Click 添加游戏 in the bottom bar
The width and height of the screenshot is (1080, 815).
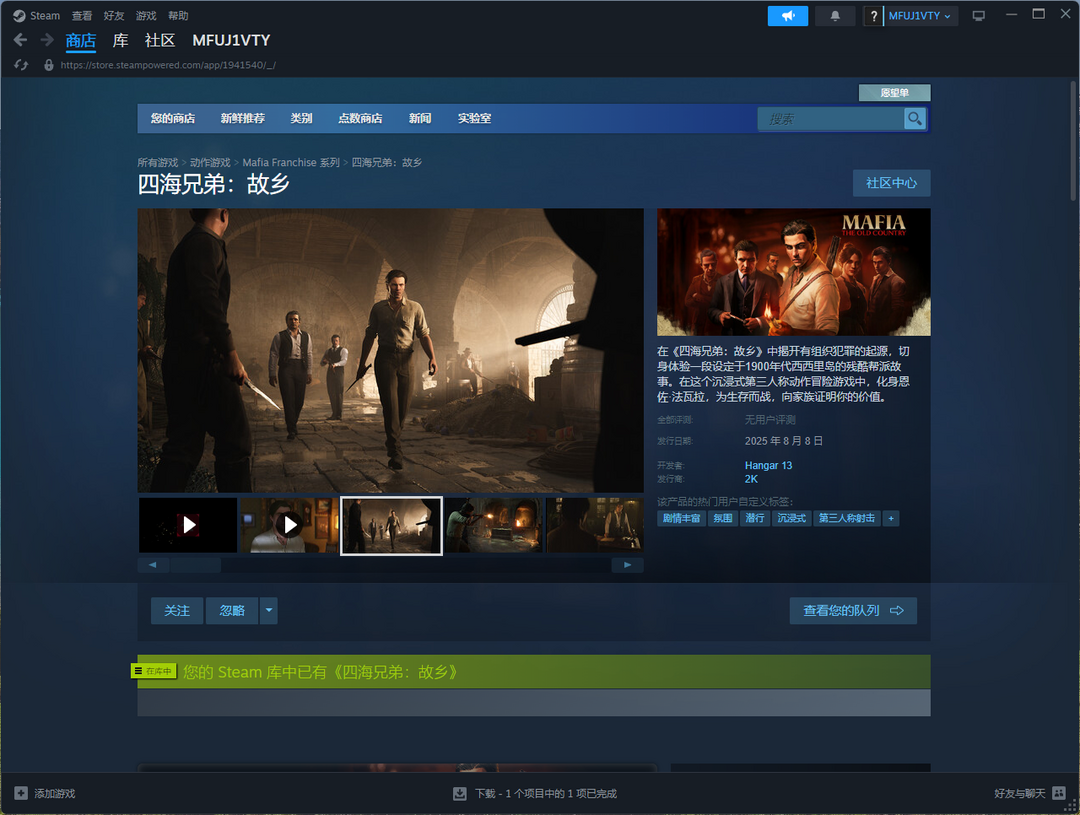coord(55,794)
